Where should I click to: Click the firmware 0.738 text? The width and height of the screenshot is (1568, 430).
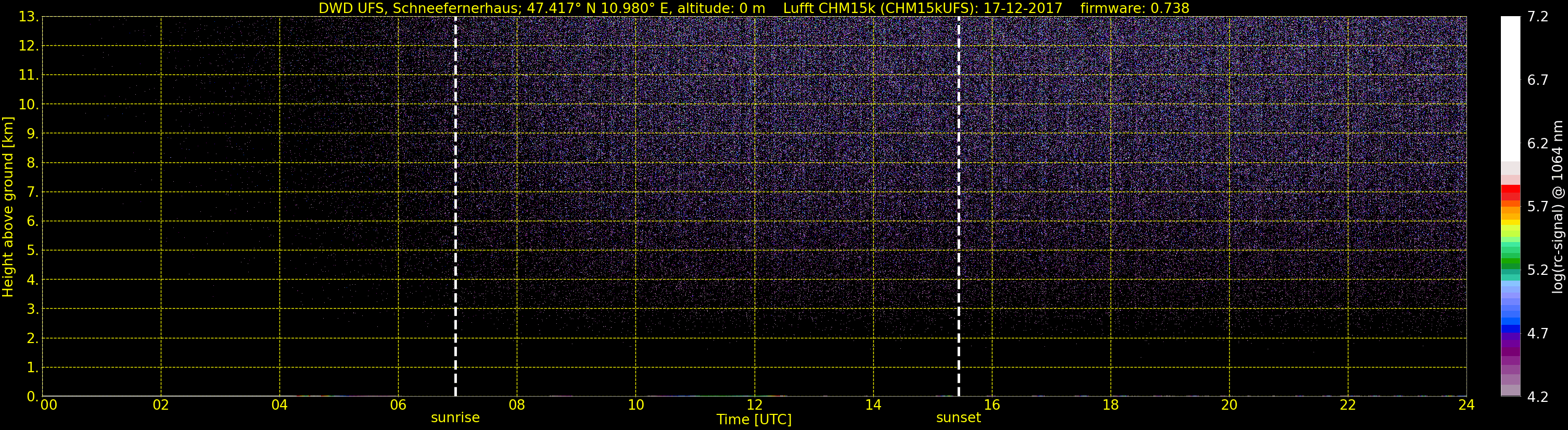(x=1134, y=8)
